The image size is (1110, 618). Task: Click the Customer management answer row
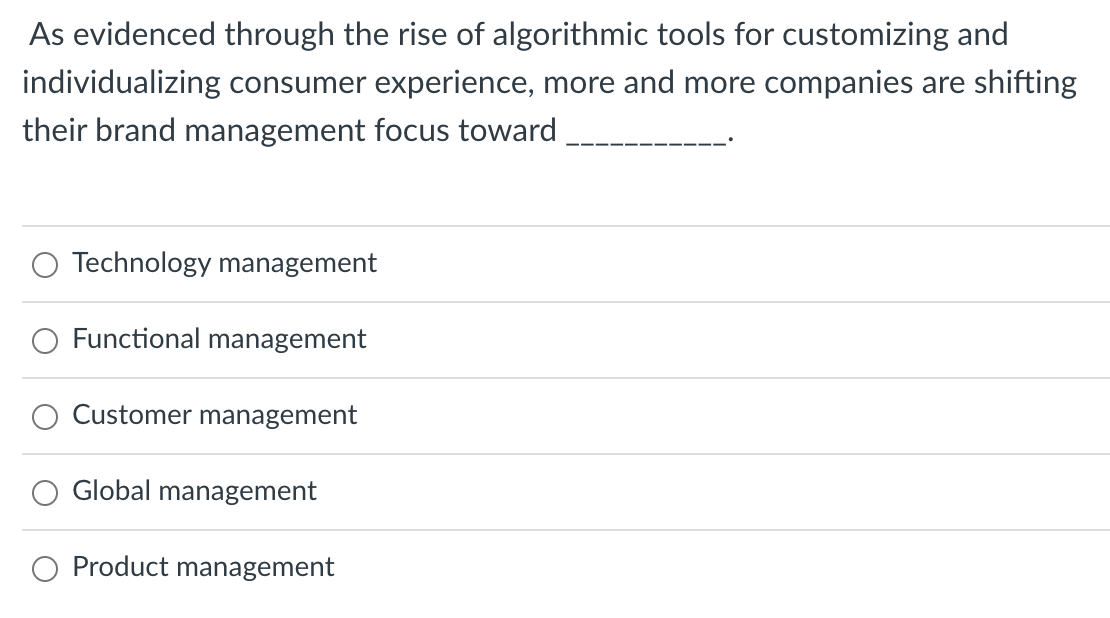coord(555,416)
